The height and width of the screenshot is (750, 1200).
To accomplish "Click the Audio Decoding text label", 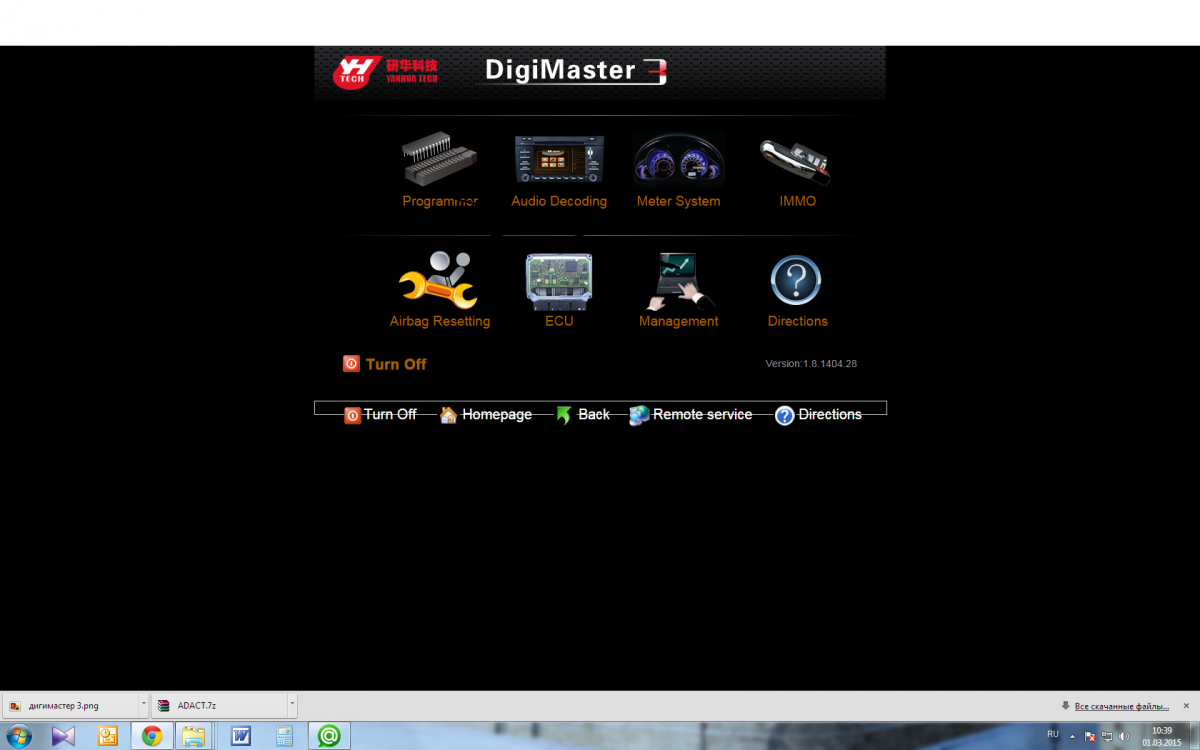I will (x=559, y=201).
